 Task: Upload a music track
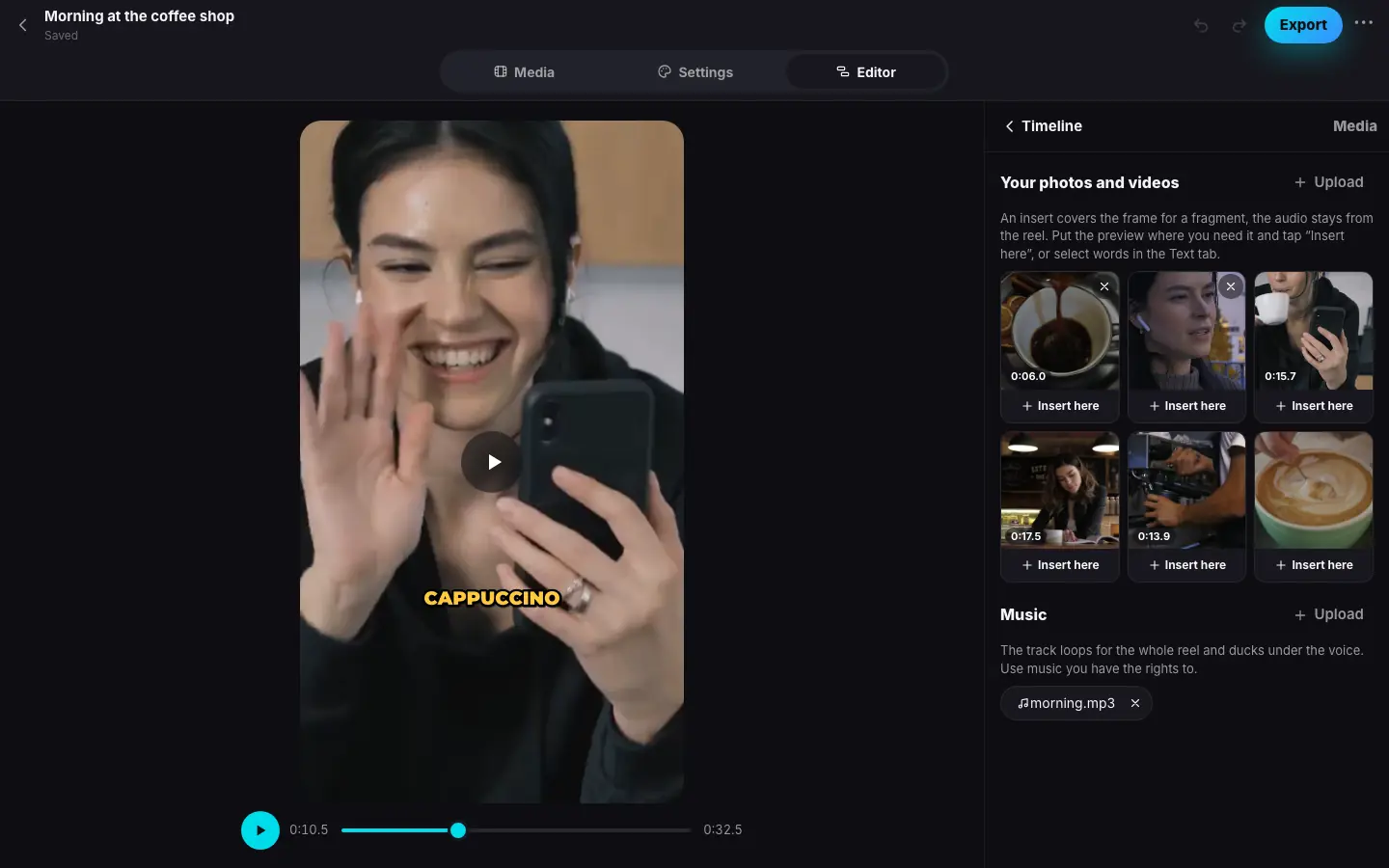(1328, 614)
